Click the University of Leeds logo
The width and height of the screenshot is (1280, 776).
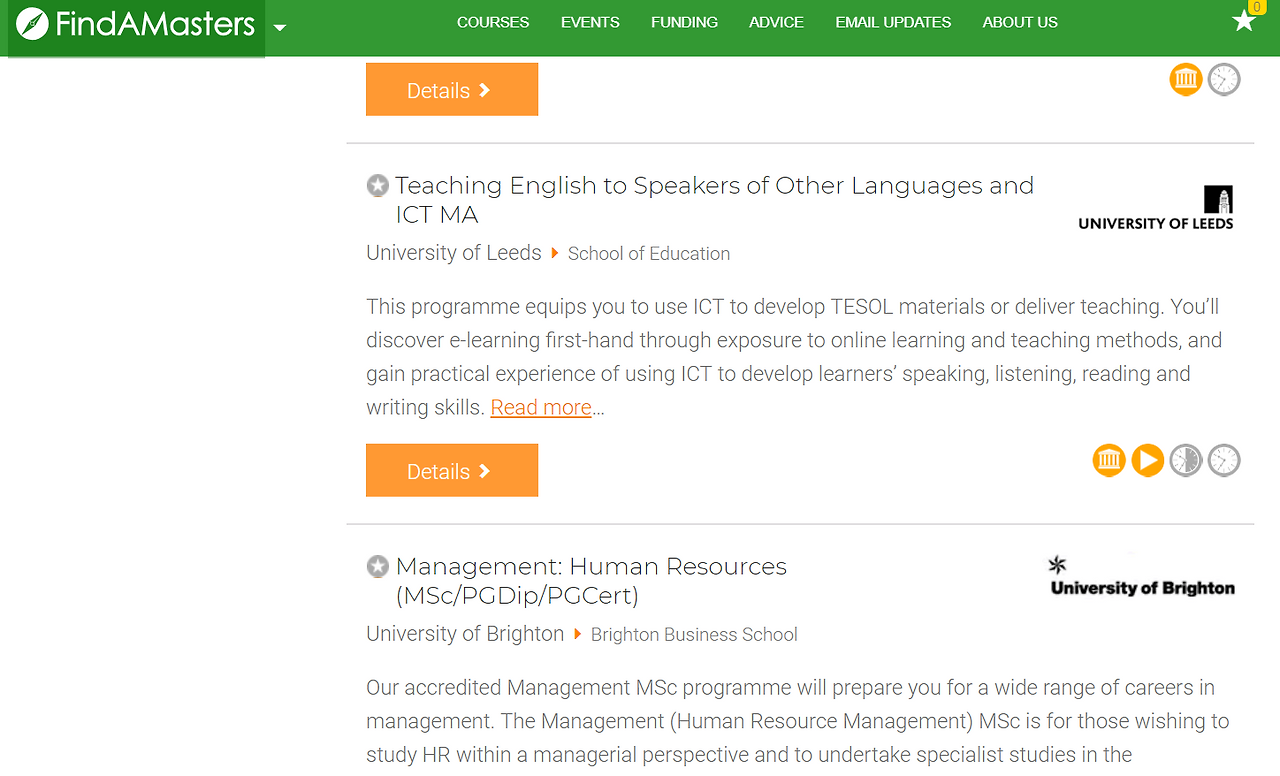(x=1156, y=208)
